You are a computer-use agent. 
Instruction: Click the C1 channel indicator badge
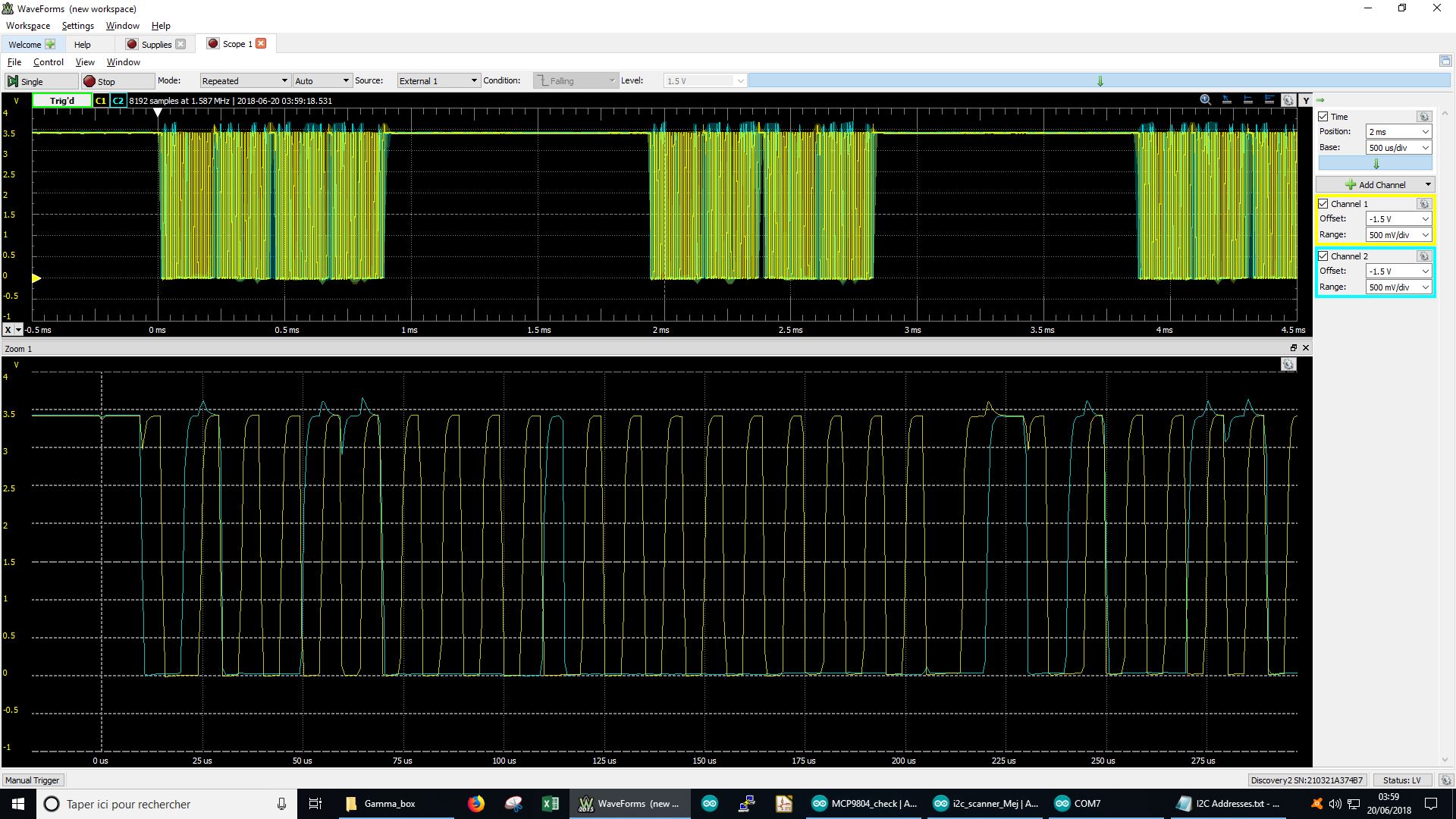pyautogui.click(x=100, y=100)
